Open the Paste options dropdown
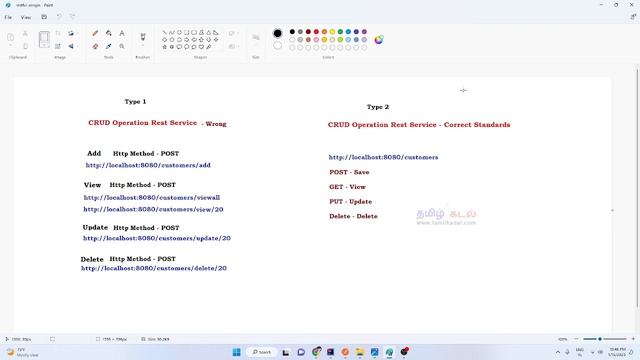Image resolution: width=640 pixels, height=360 pixels. click(x=11, y=46)
